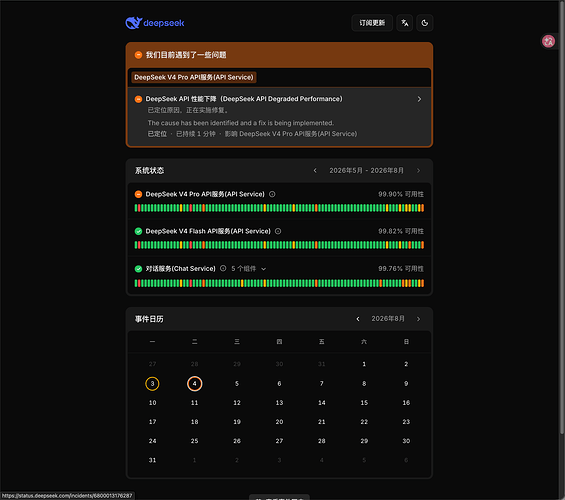Click the pink translate extension bubble
The image size is (565, 500).
click(549, 41)
